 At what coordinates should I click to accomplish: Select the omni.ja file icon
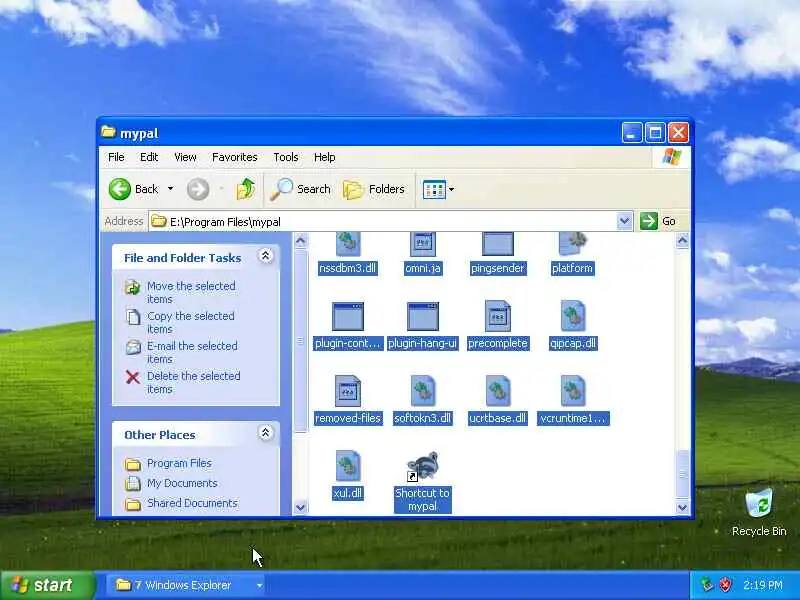422,244
